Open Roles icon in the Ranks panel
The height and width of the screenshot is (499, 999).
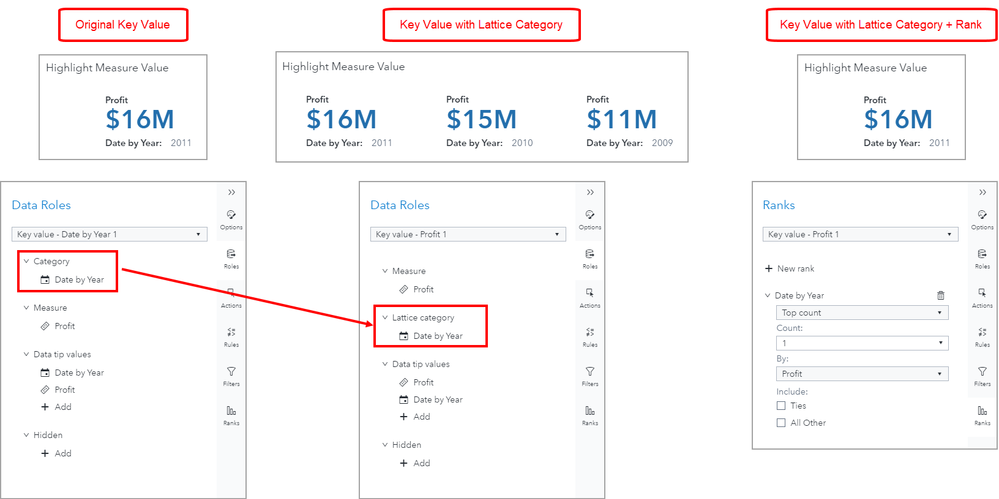[x=982, y=257]
